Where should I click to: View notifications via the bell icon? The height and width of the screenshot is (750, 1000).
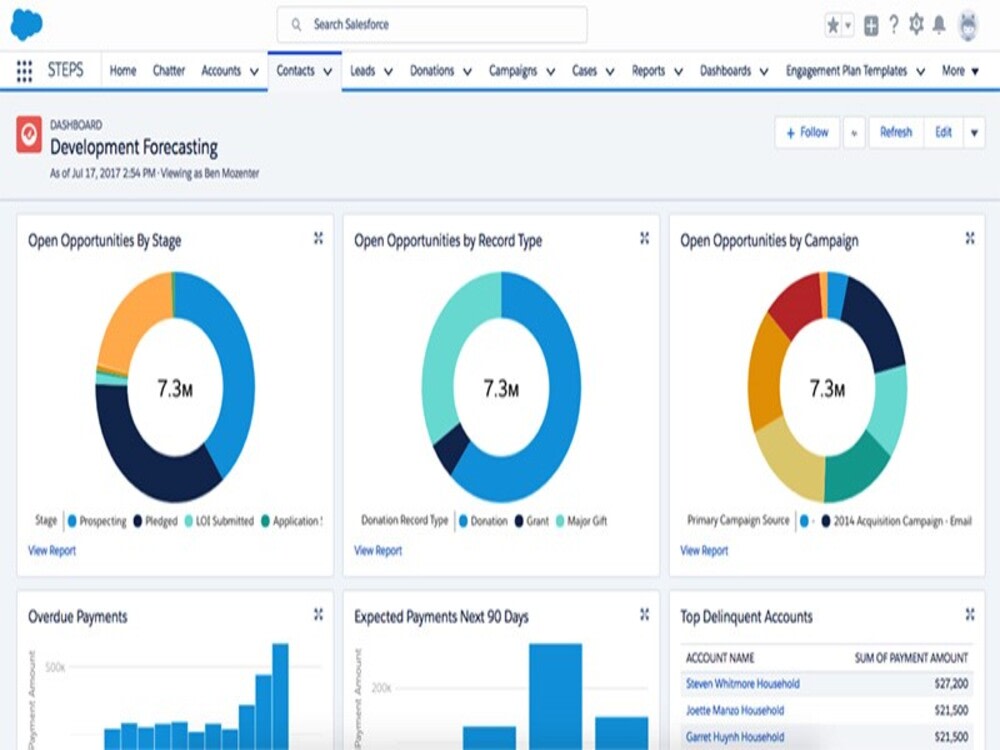pos(939,24)
